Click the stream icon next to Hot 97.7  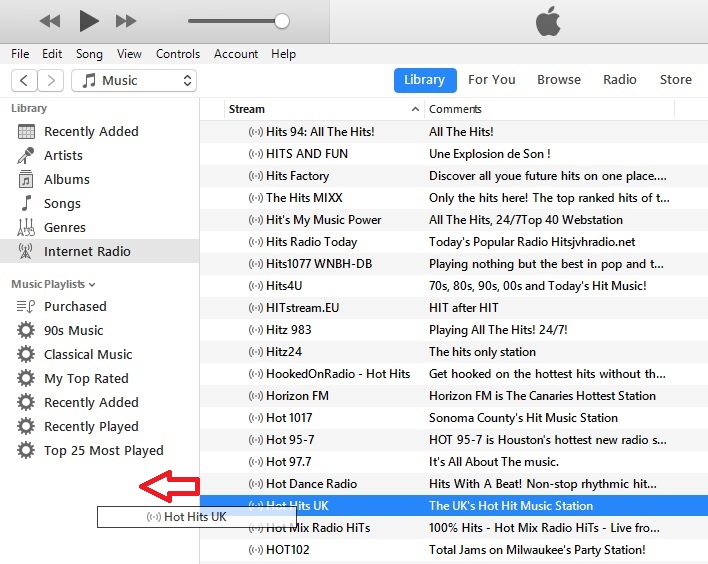[256, 462]
